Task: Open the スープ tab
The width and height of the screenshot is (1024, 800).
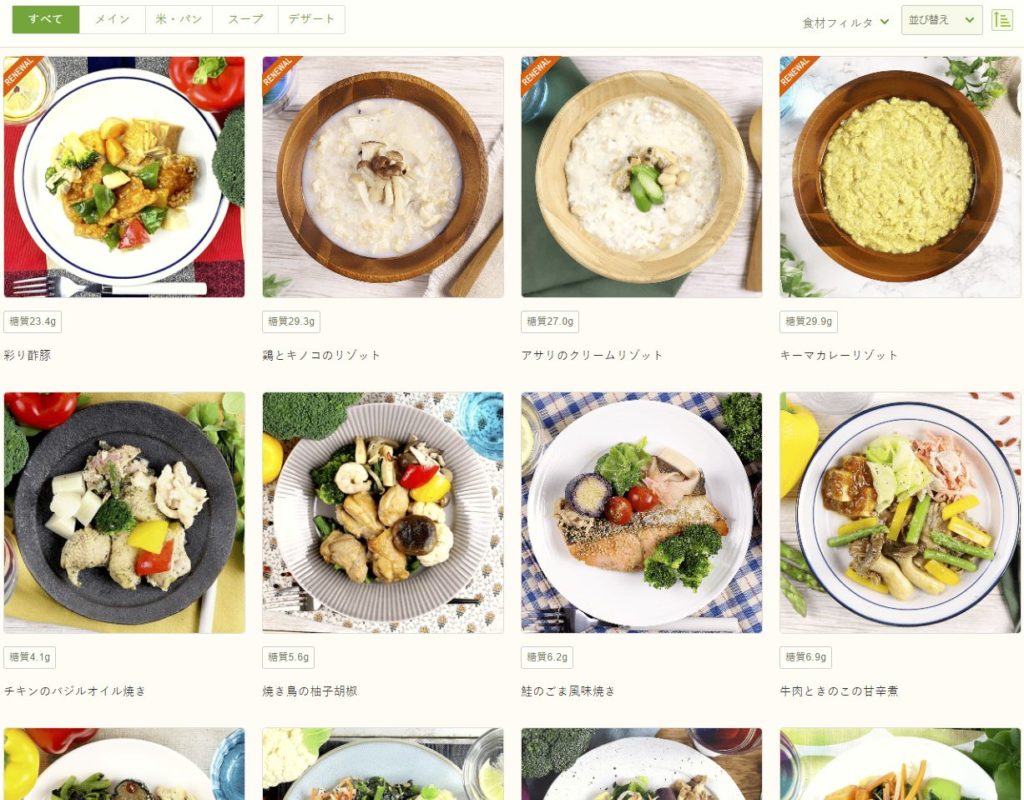Action: [246, 19]
